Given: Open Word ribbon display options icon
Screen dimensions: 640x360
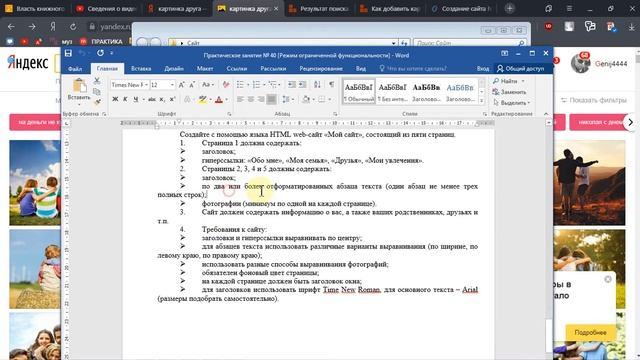Looking at the screenshot, I should click(504, 53).
